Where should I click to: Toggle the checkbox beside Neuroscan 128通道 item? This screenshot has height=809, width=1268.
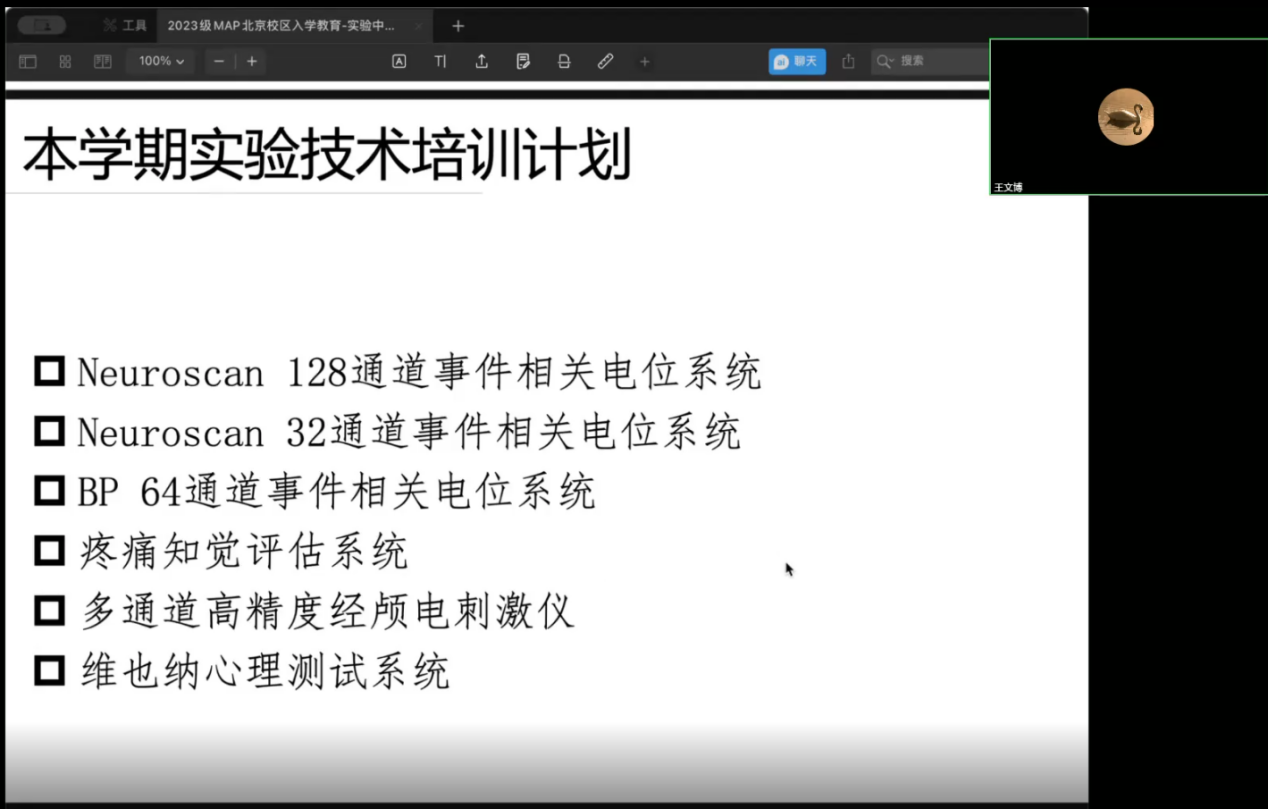pos(48,371)
